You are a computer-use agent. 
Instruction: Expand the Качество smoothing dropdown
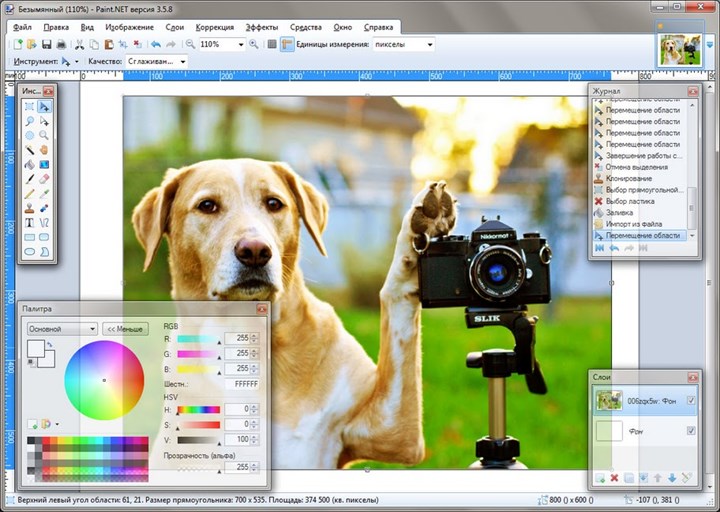coord(182,61)
